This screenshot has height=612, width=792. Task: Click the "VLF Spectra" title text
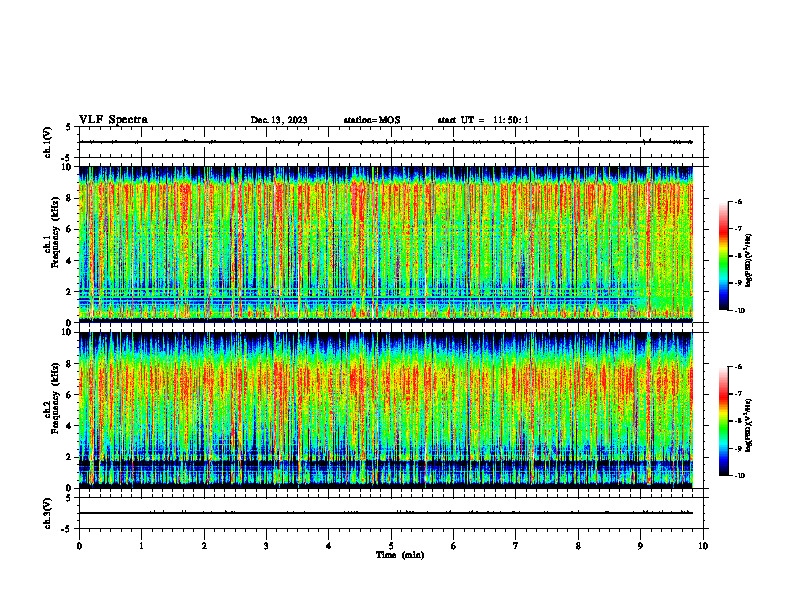[113, 120]
